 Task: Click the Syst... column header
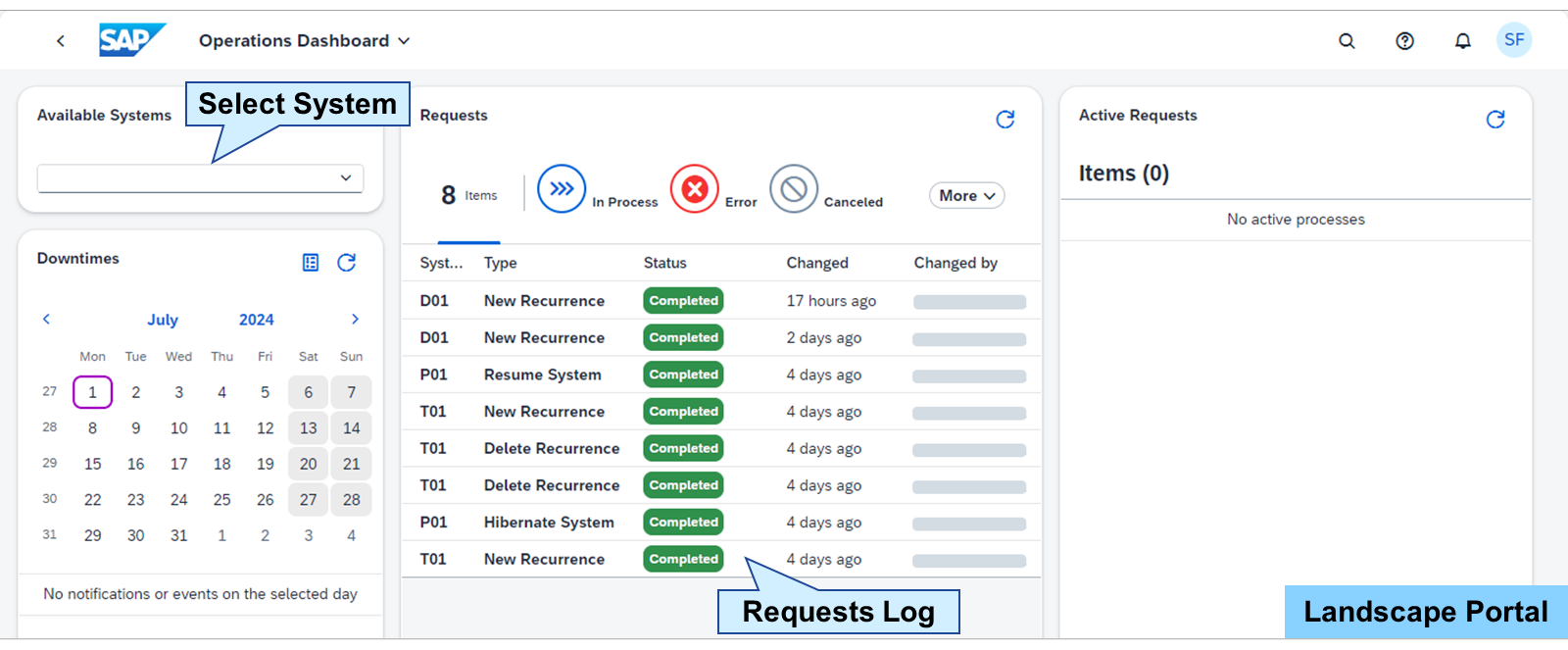(441, 263)
